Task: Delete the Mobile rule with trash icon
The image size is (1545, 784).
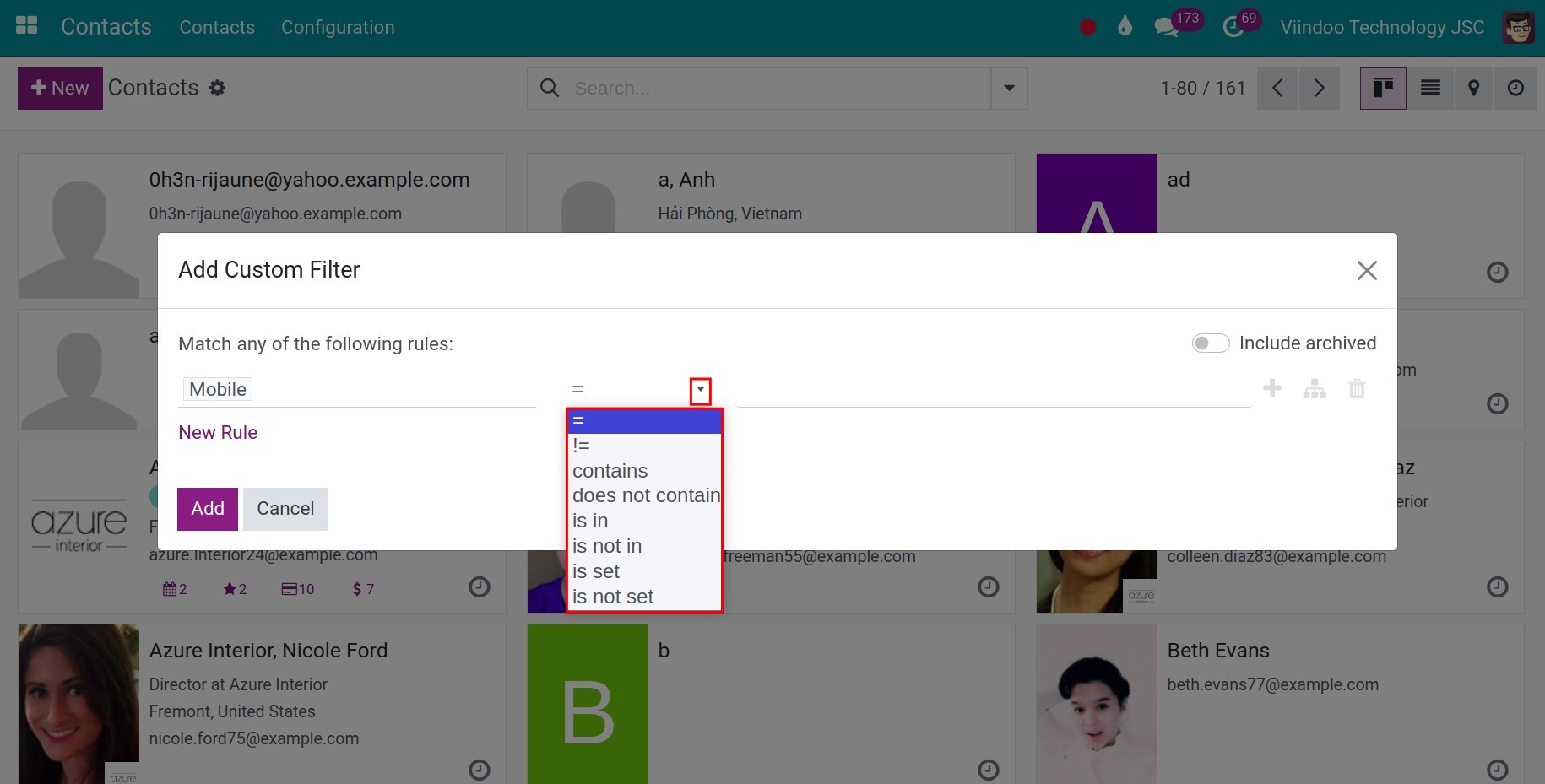Action: click(x=1357, y=388)
